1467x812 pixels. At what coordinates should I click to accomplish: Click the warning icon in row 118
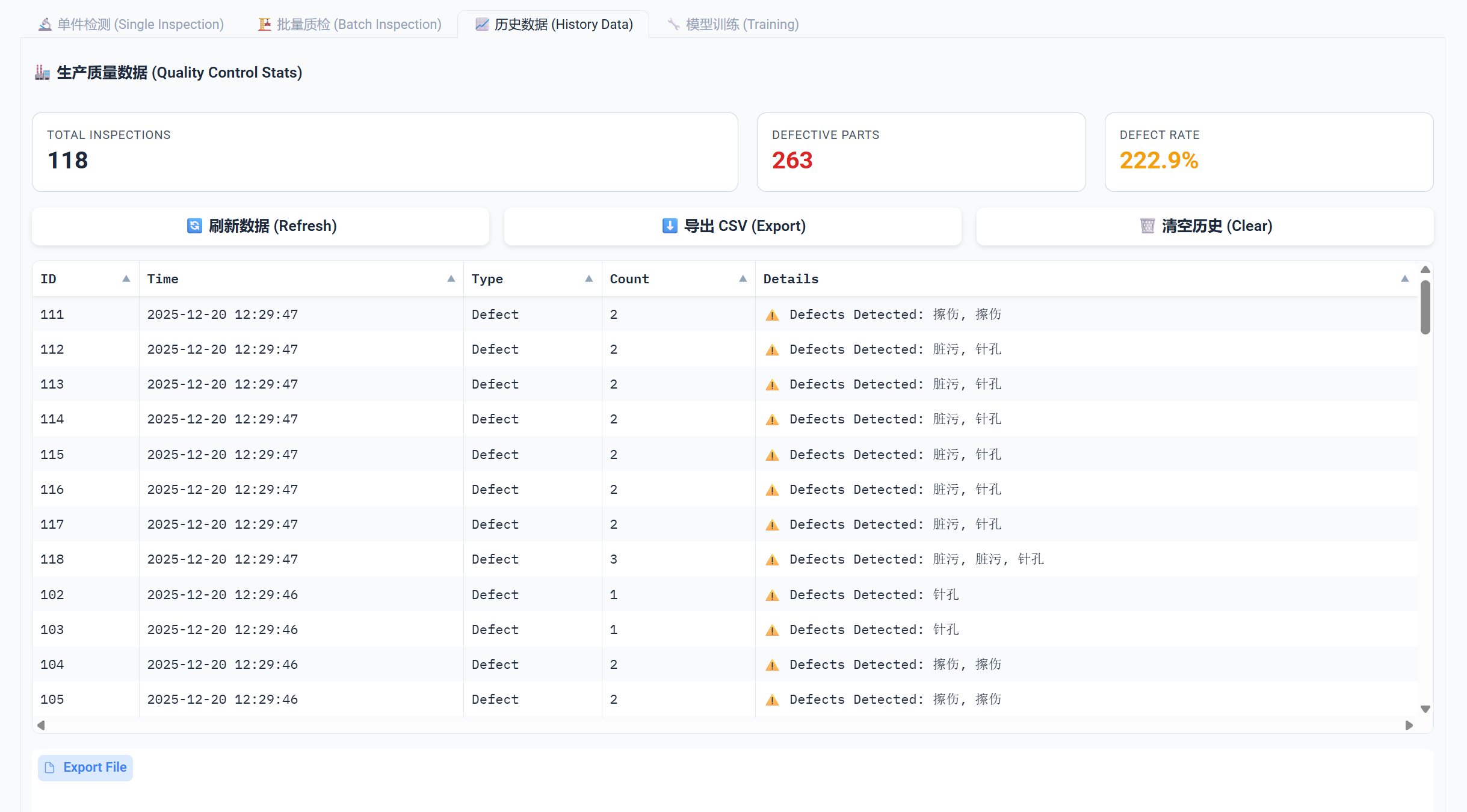772,560
